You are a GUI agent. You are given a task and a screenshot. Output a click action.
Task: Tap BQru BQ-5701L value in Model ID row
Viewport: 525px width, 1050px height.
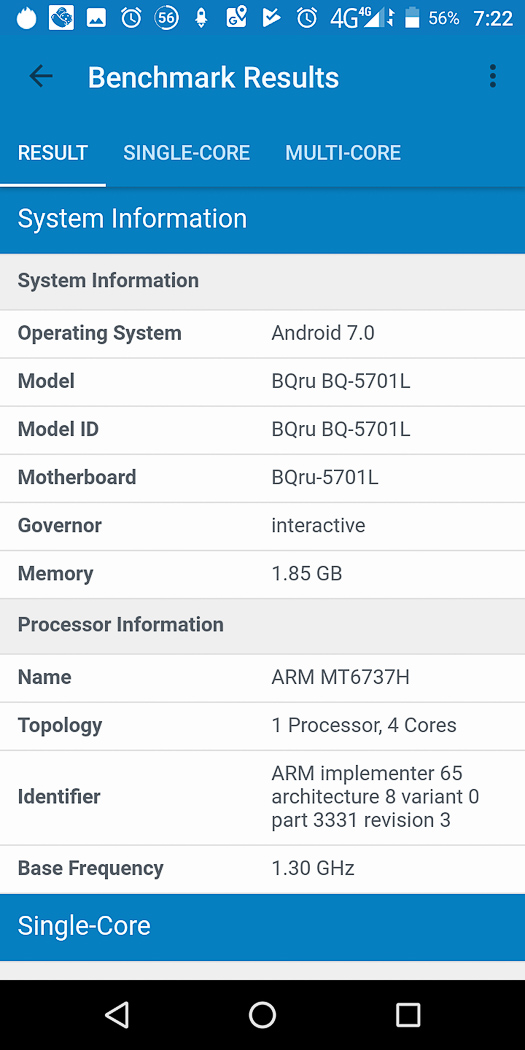coord(341,429)
